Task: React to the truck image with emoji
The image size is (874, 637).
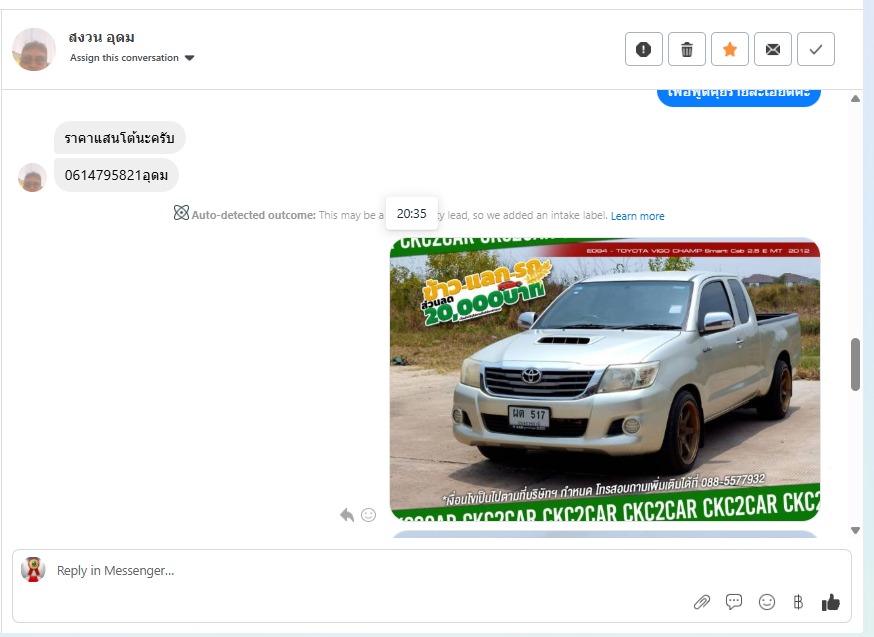Action: (368, 515)
